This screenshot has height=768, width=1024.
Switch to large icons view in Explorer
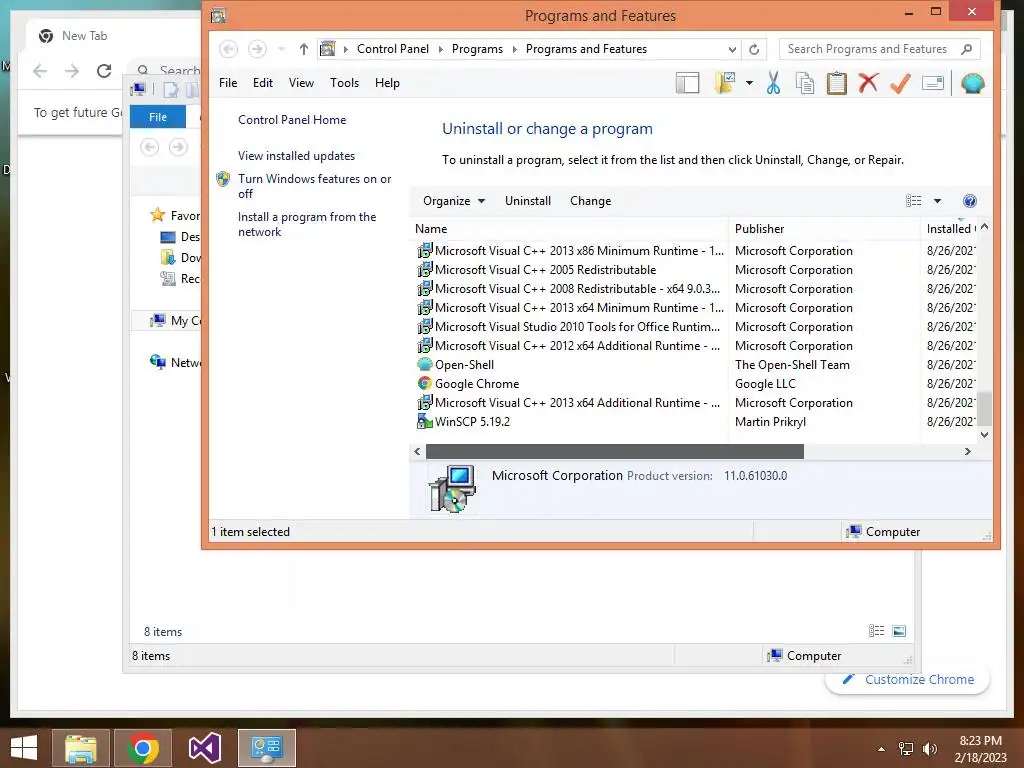(x=899, y=631)
